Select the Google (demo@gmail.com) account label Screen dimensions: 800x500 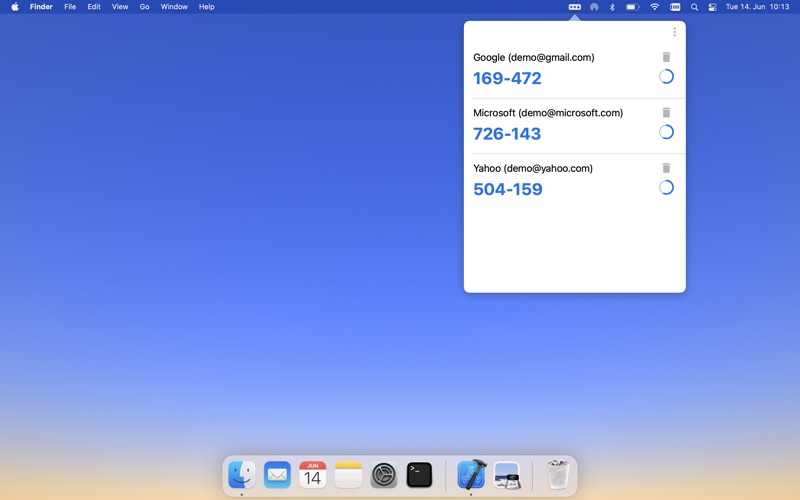coord(533,57)
